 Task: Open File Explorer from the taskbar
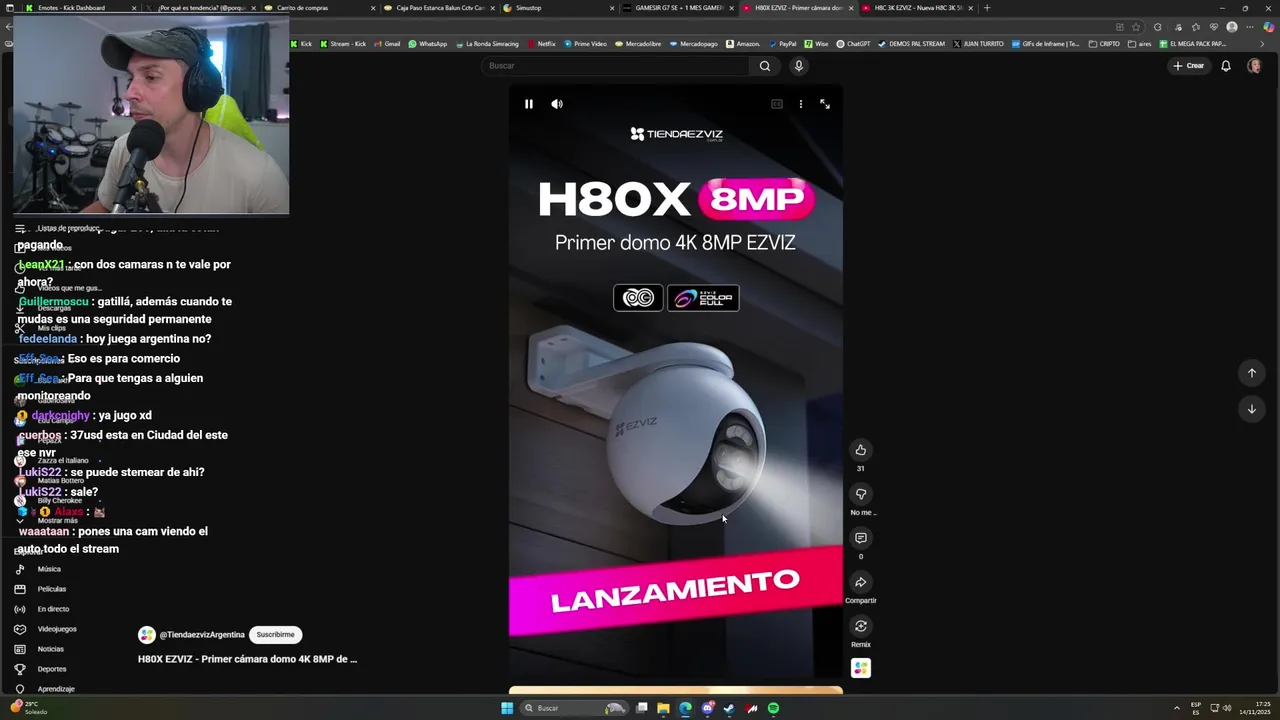click(663, 708)
